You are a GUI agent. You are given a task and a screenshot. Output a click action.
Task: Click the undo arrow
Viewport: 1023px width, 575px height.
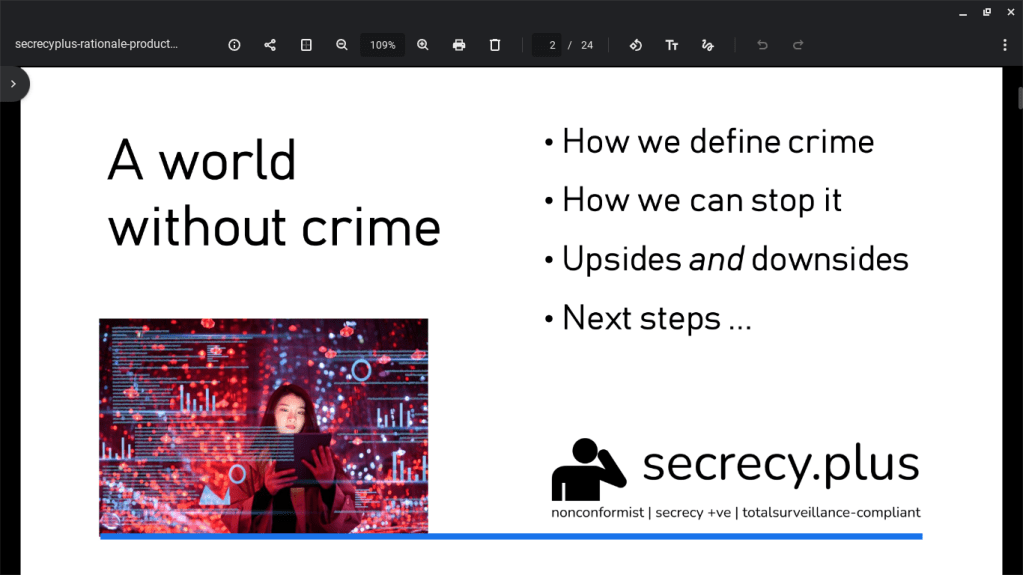click(x=762, y=45)
